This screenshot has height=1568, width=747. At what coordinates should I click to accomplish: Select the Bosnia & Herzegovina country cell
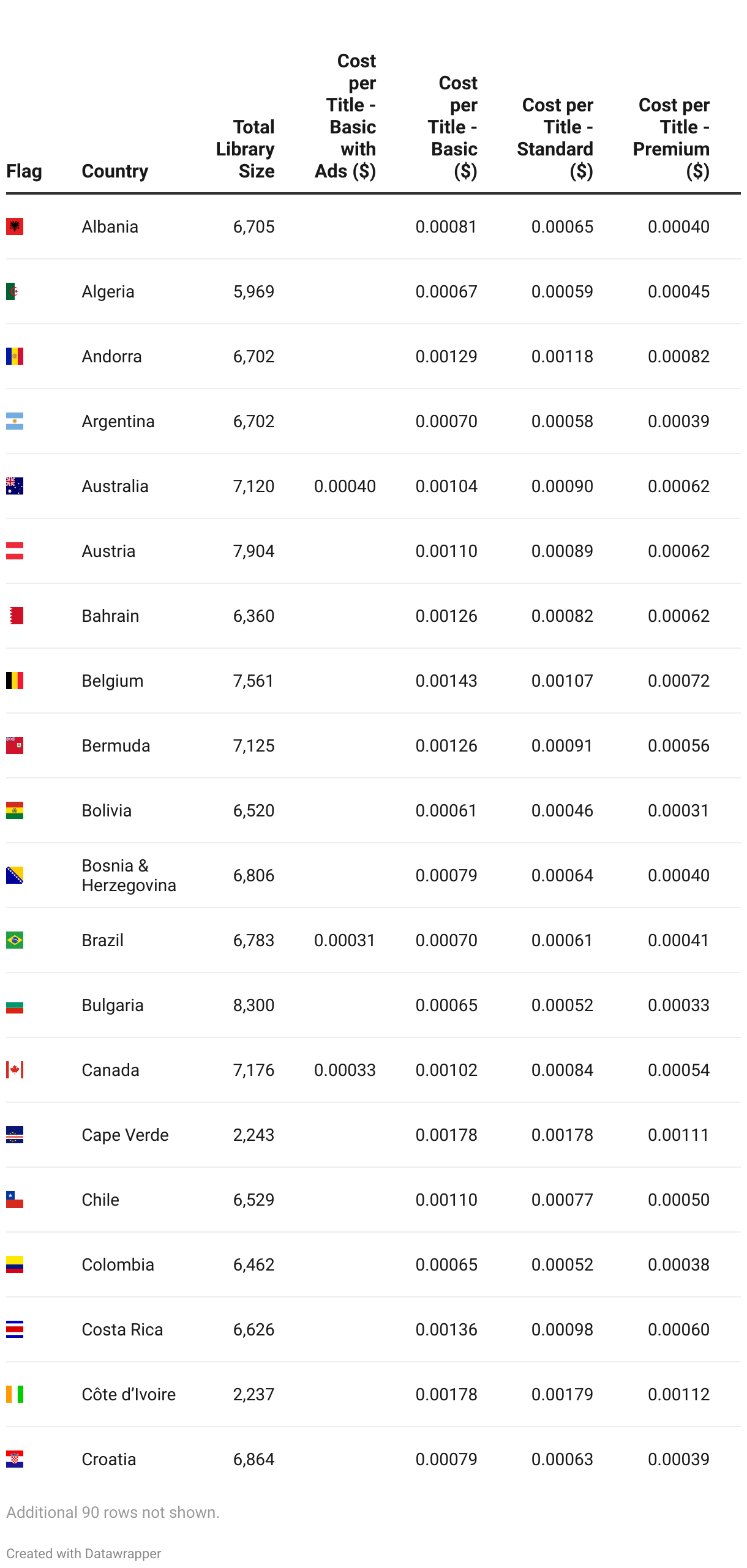pos(129,875)
